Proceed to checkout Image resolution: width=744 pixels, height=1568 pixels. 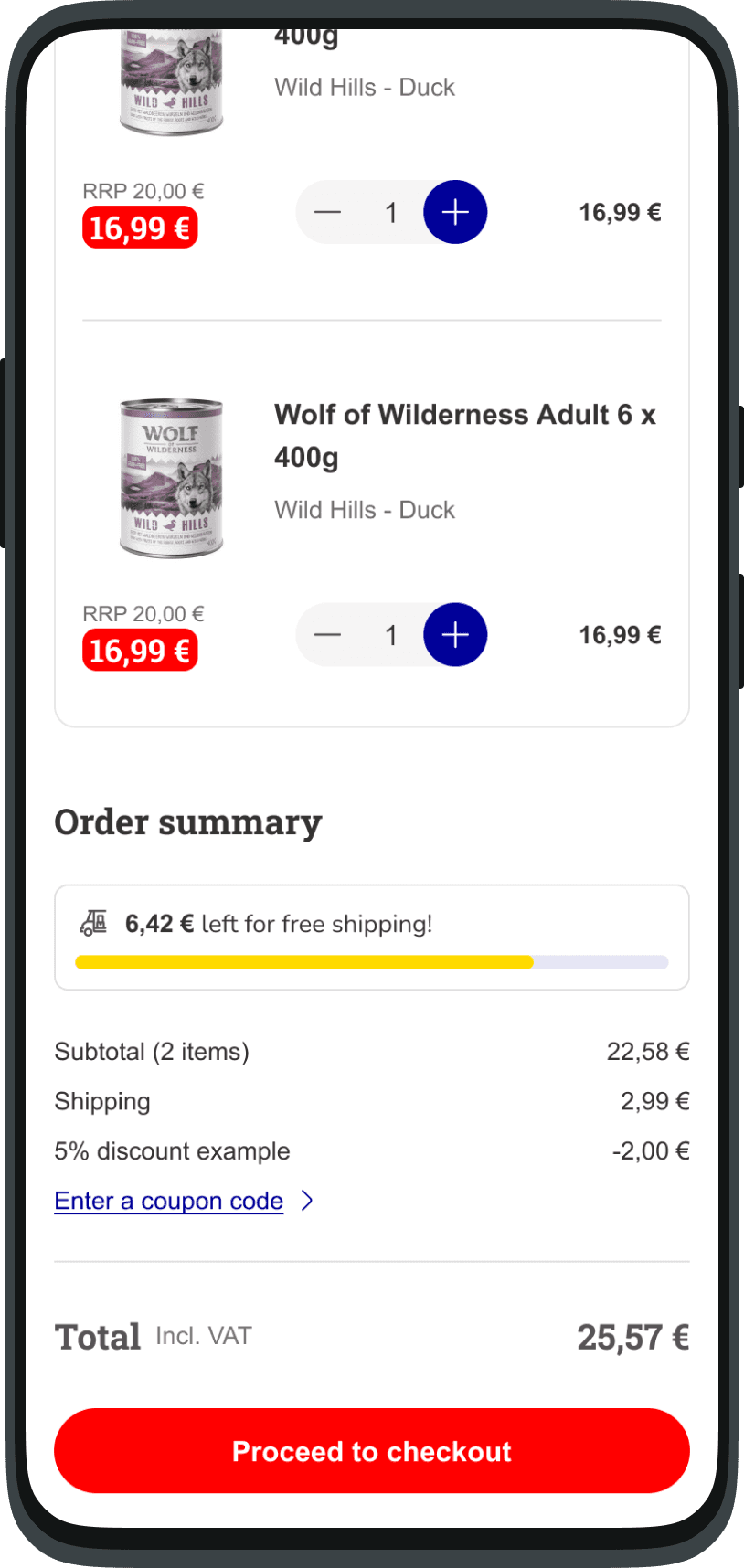tap(372, 1451)
